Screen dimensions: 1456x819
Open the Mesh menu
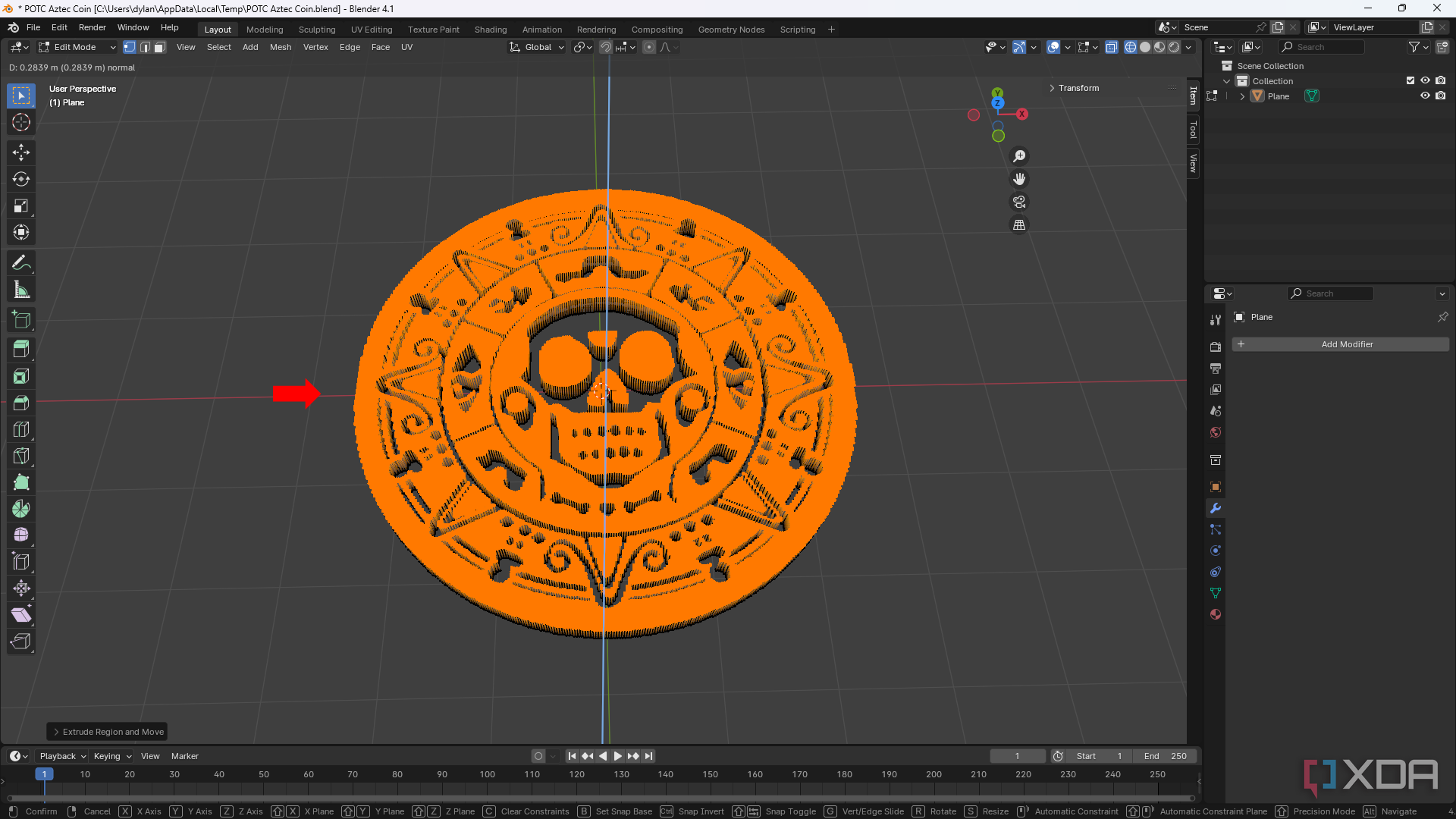(280, 47)
